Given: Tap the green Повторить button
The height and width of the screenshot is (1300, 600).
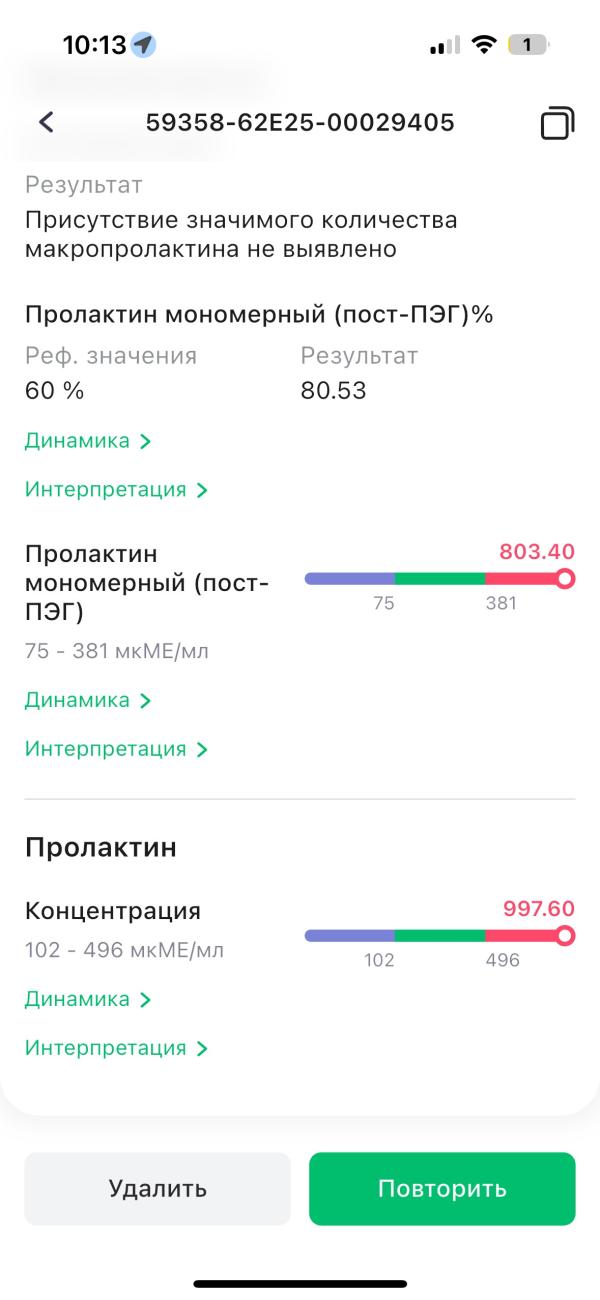Looking at the screenshot, I should point(442,1189).
